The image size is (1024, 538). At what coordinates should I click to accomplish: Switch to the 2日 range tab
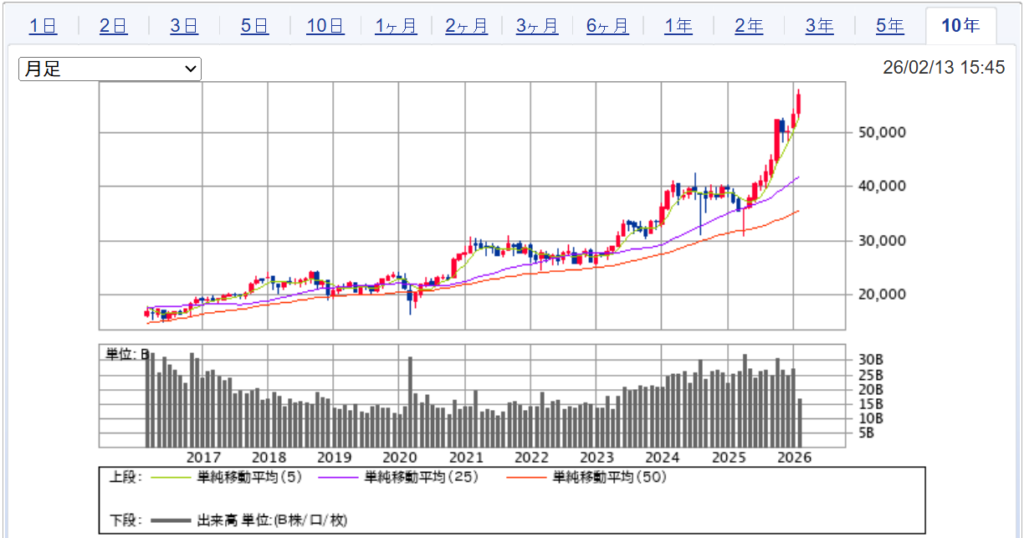click(x=113, y=26)
